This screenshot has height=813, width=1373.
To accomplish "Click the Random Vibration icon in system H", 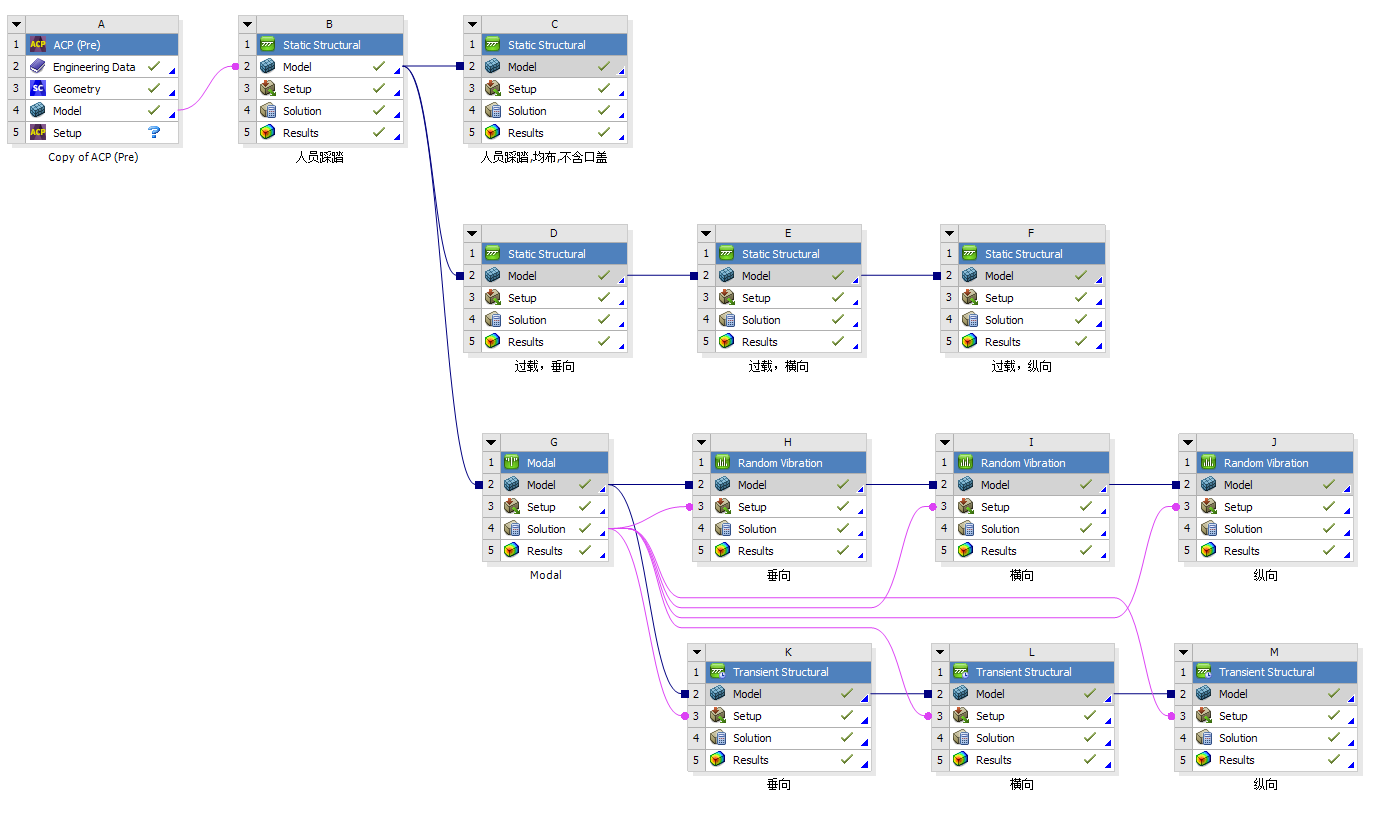I will point(722,462).
